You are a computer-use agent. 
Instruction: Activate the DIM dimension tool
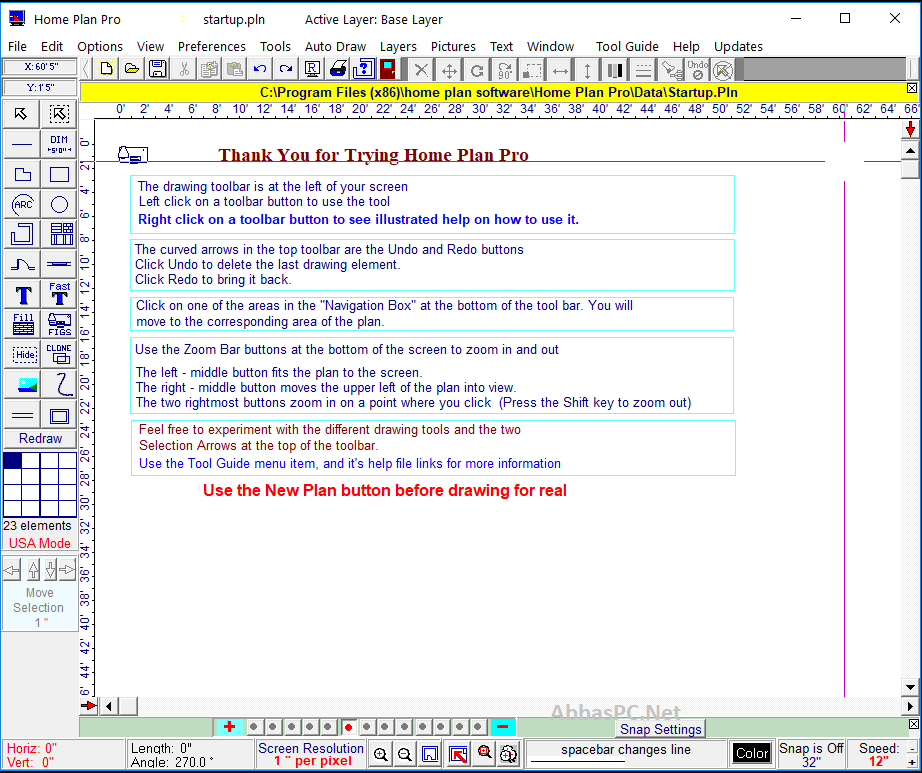(x=59, y=144)
